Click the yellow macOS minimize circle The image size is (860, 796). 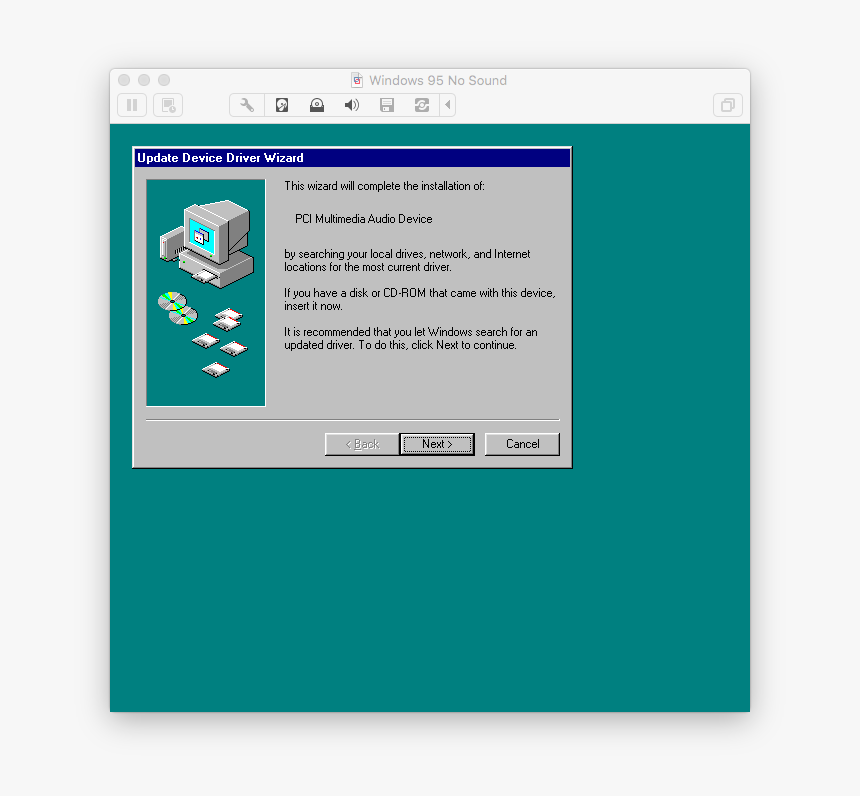[143, 79]
